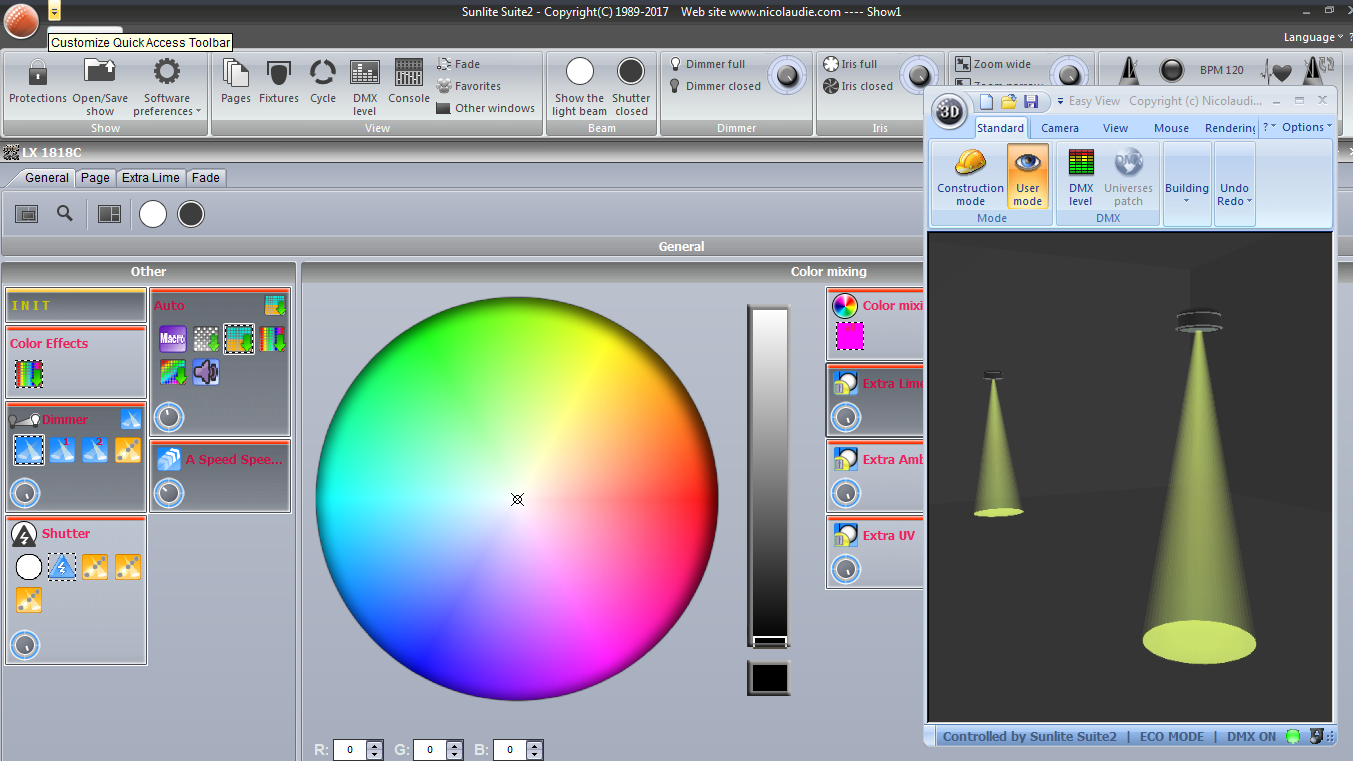Switch to the Extra Lime tab

pyautogui.click(x=151, y=177)
